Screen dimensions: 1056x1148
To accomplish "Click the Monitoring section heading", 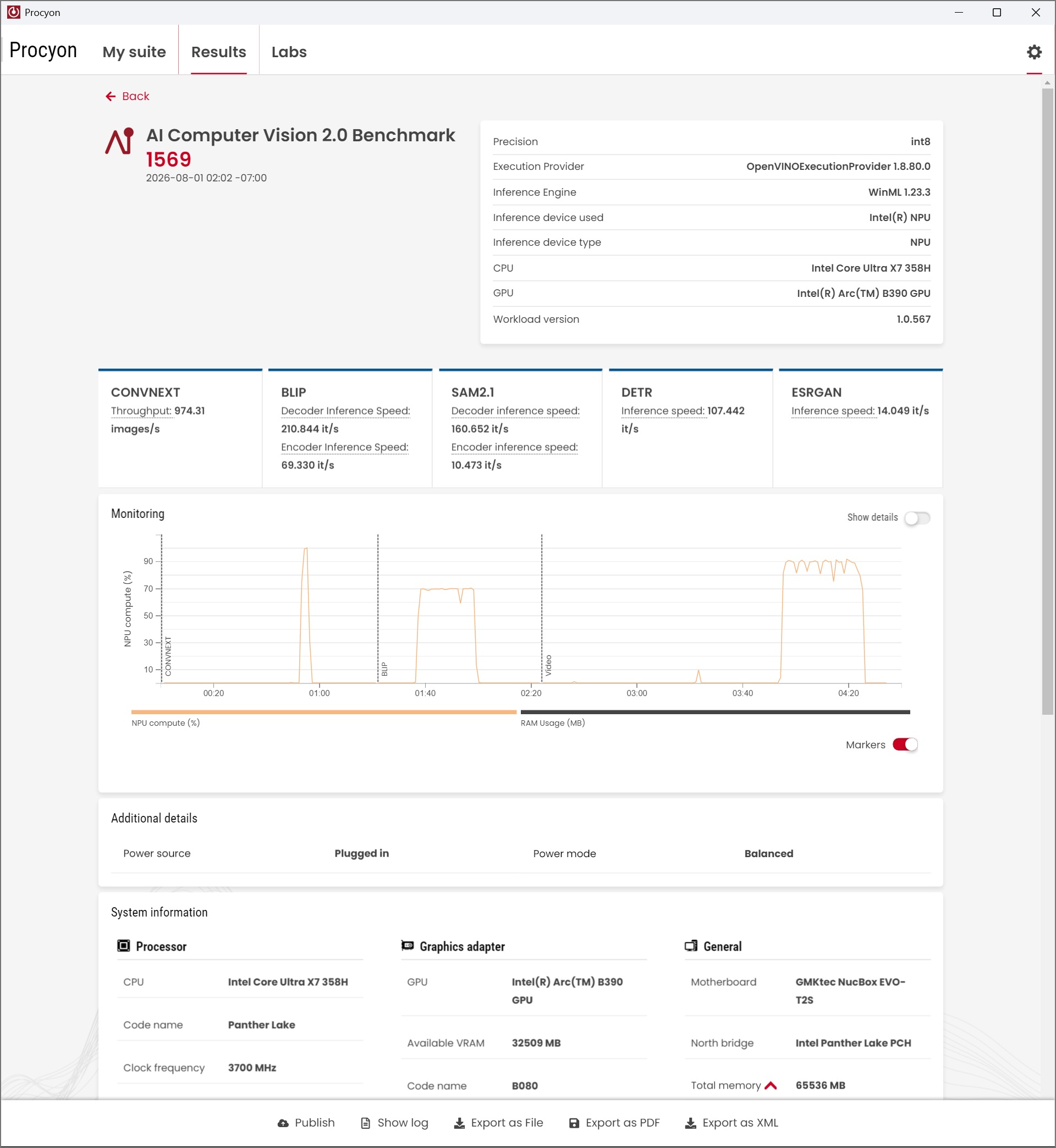I will 137,514.
